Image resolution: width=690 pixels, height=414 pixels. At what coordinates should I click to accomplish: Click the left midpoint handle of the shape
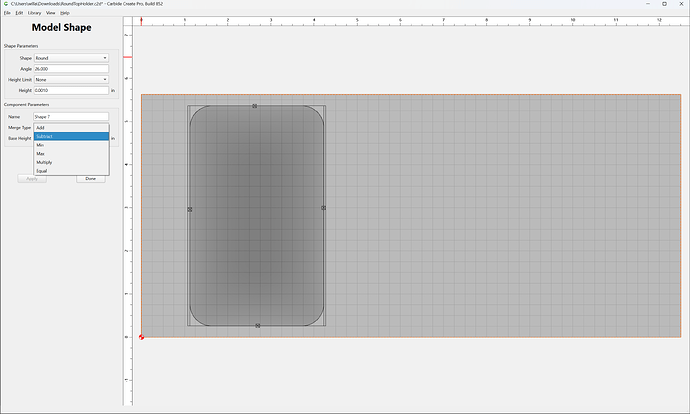pyautogui.click(x=190, y=209)
